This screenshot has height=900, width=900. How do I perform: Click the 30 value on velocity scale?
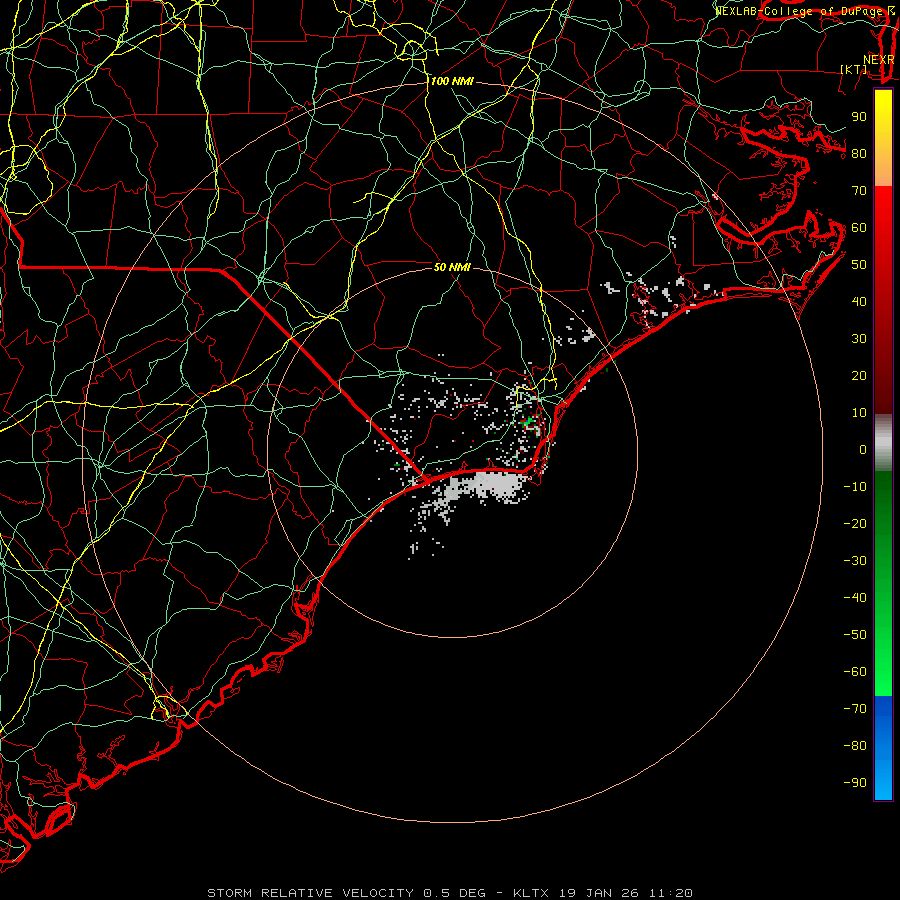tap(859, 339)
